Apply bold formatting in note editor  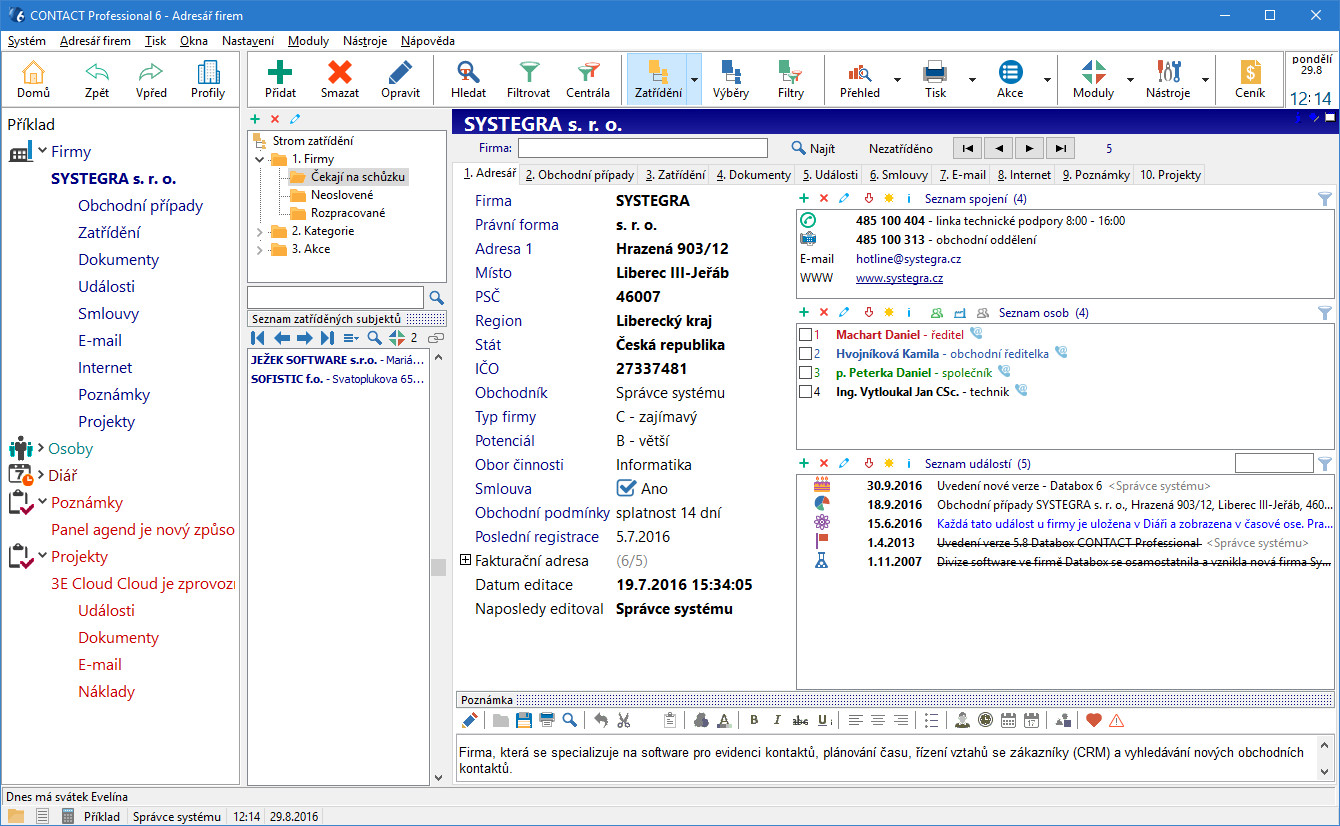click(x=754, y=720)
